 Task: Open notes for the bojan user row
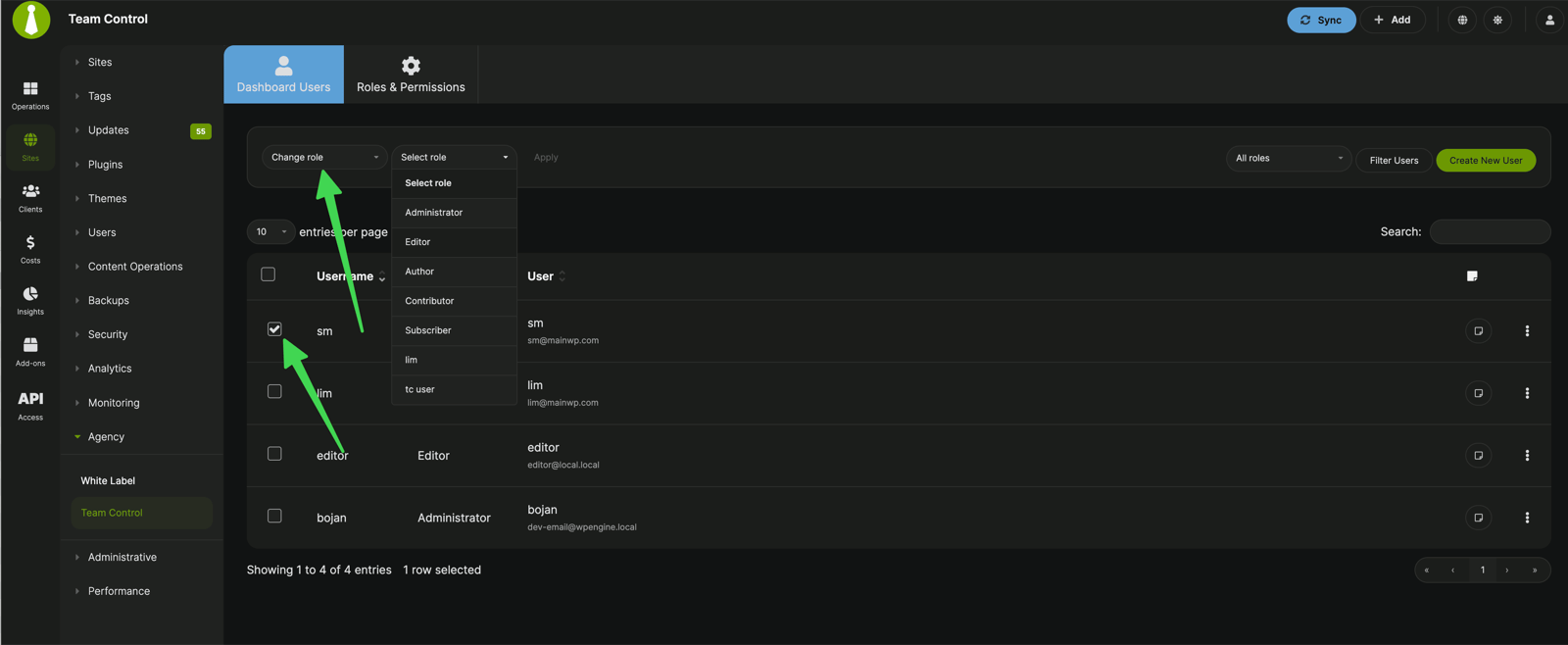tap(1478, 518)
